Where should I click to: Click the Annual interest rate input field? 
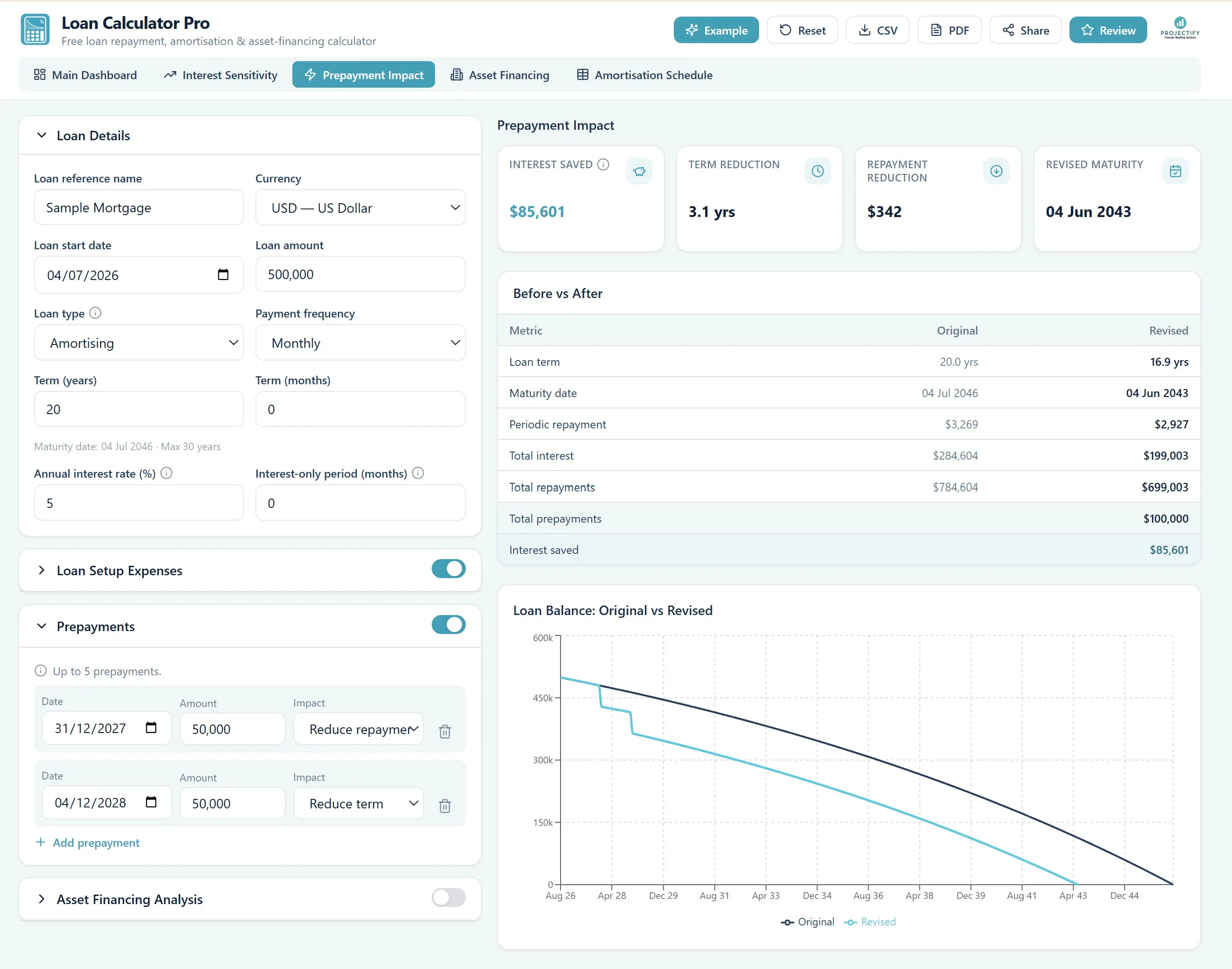pos(139,503)
